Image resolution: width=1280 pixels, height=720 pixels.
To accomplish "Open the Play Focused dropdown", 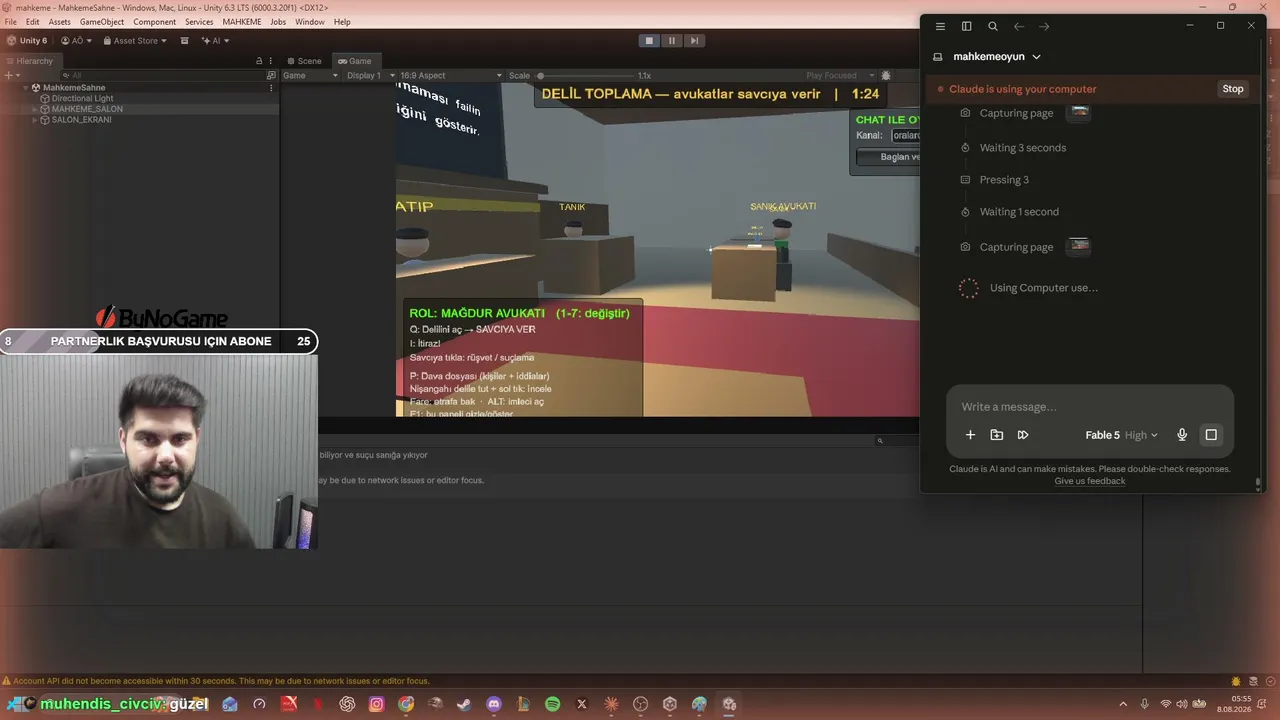I will (x=840, y=75).
